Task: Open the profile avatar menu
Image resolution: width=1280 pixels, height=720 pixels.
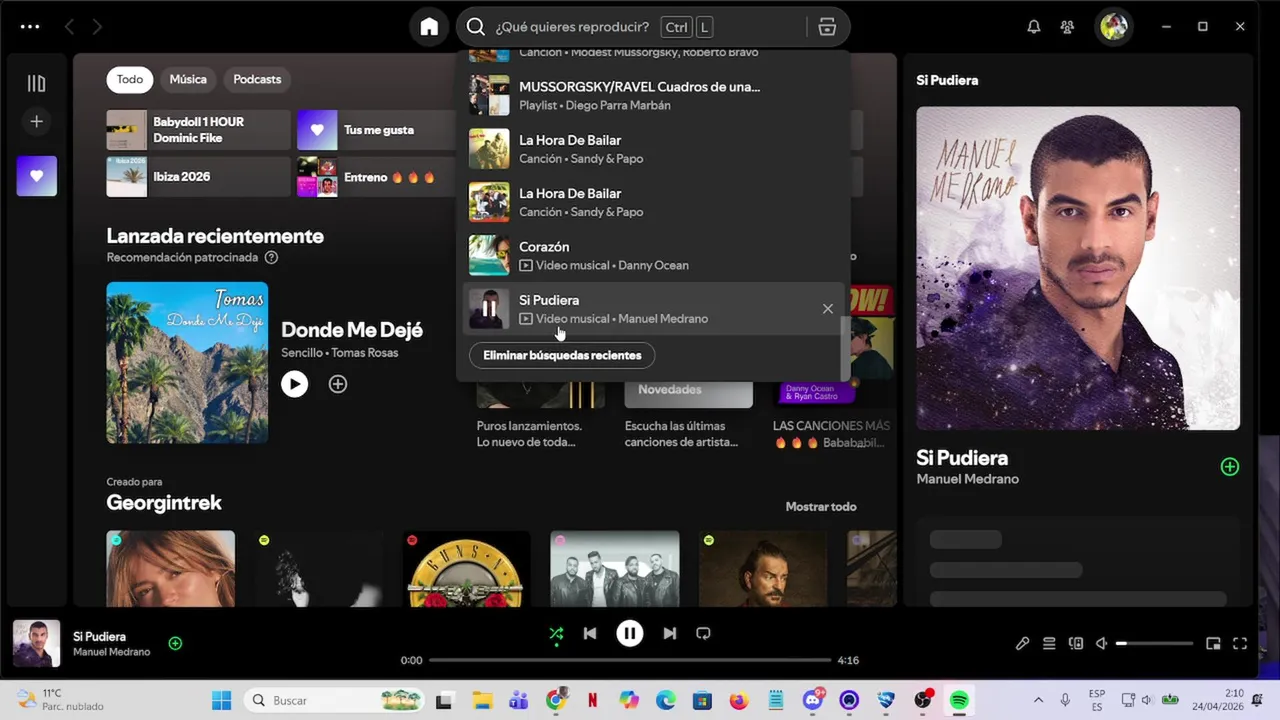Action: [1113, 27]
